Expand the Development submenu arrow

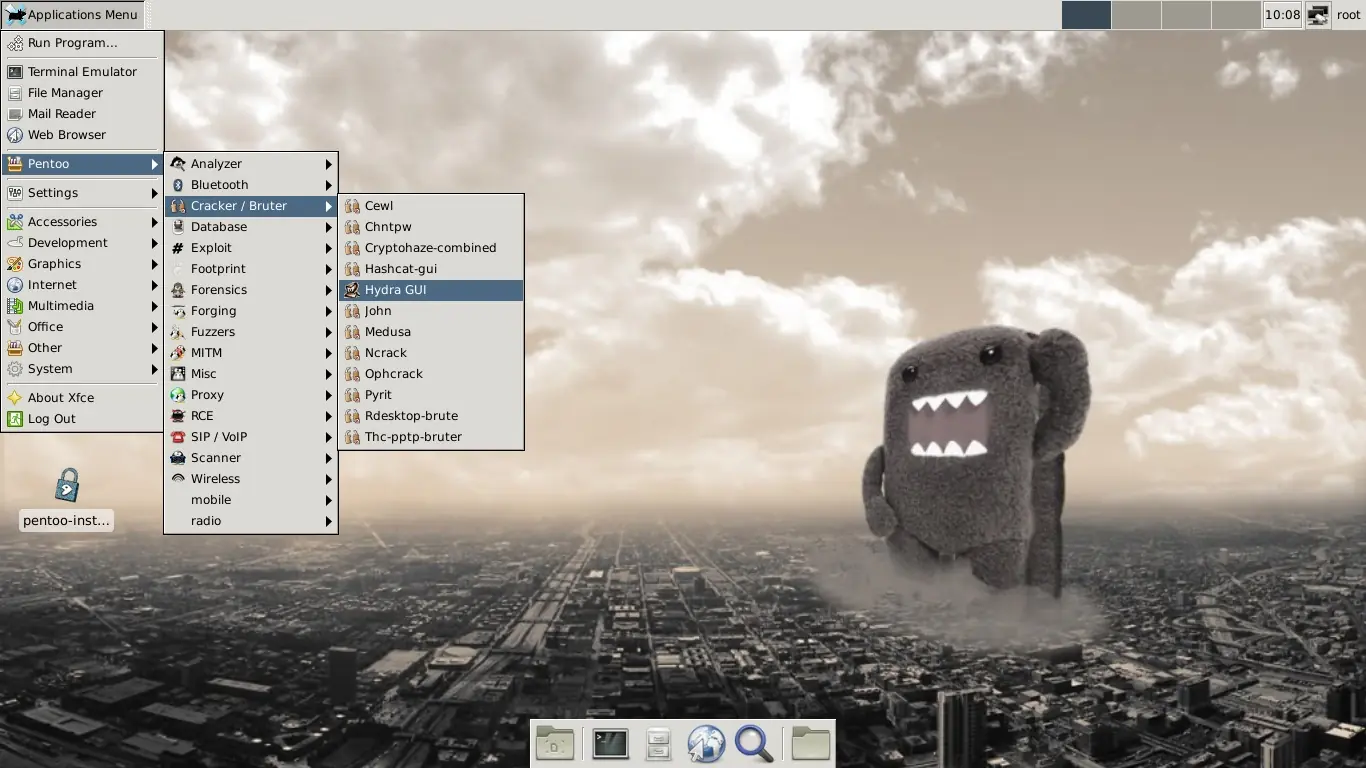154,243
